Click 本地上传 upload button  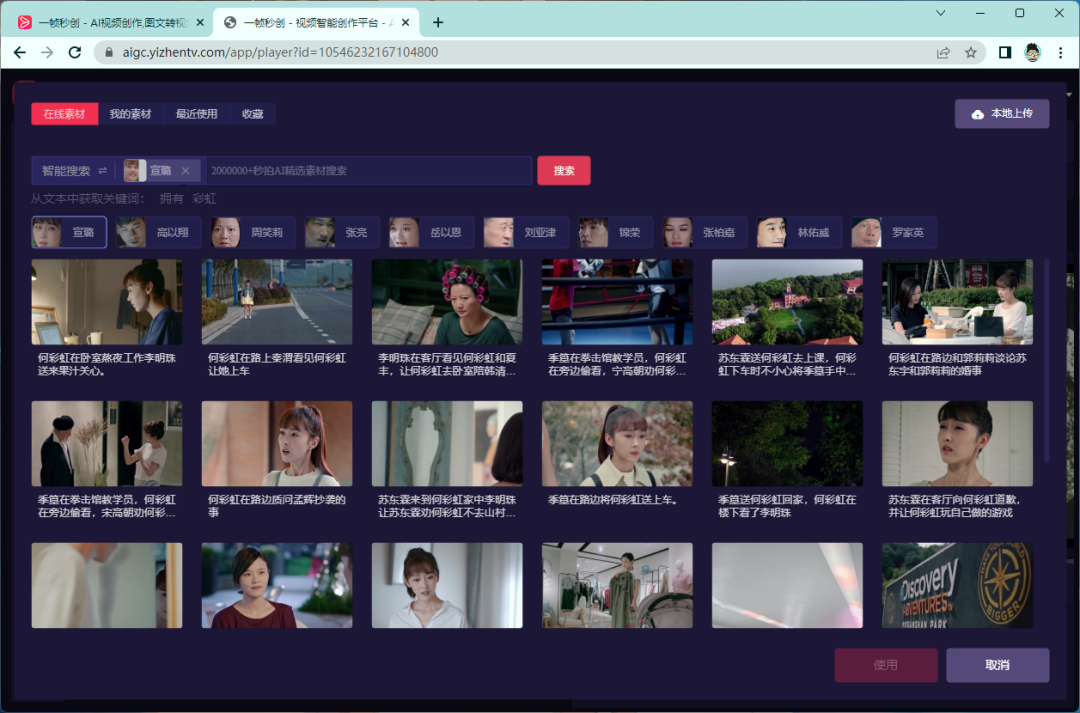pyautogui.click(x=1001, y=114)
